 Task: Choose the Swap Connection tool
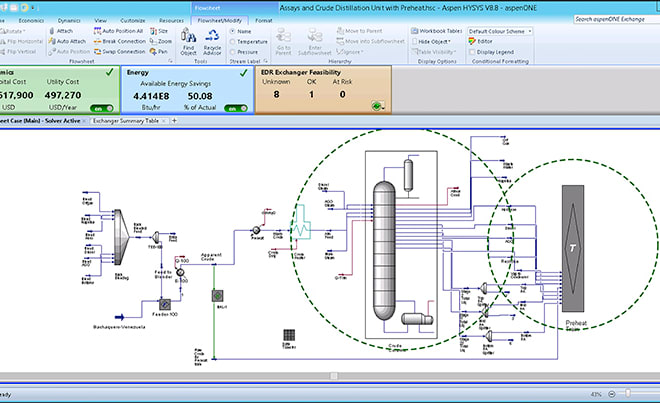click(119, 51)
